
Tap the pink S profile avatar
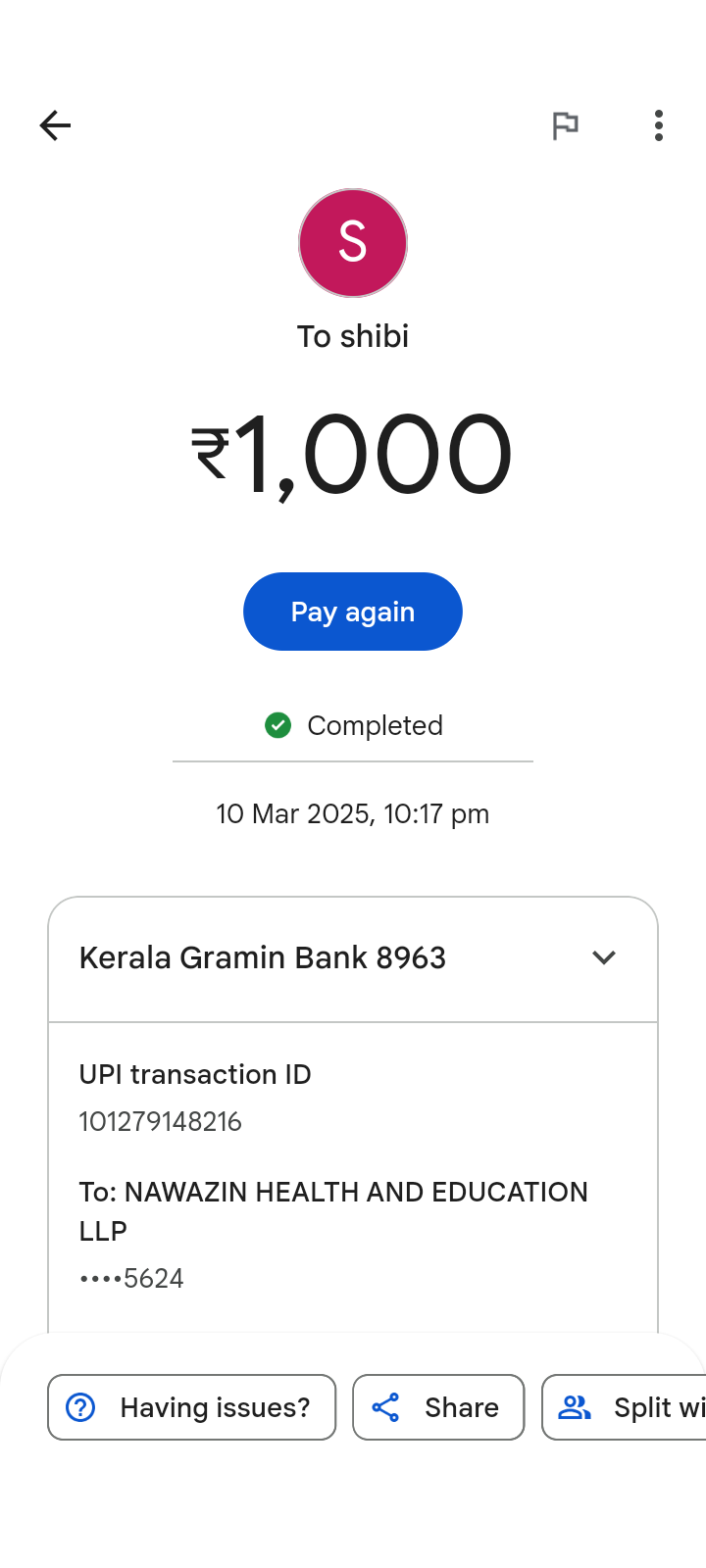coord(353,243)
